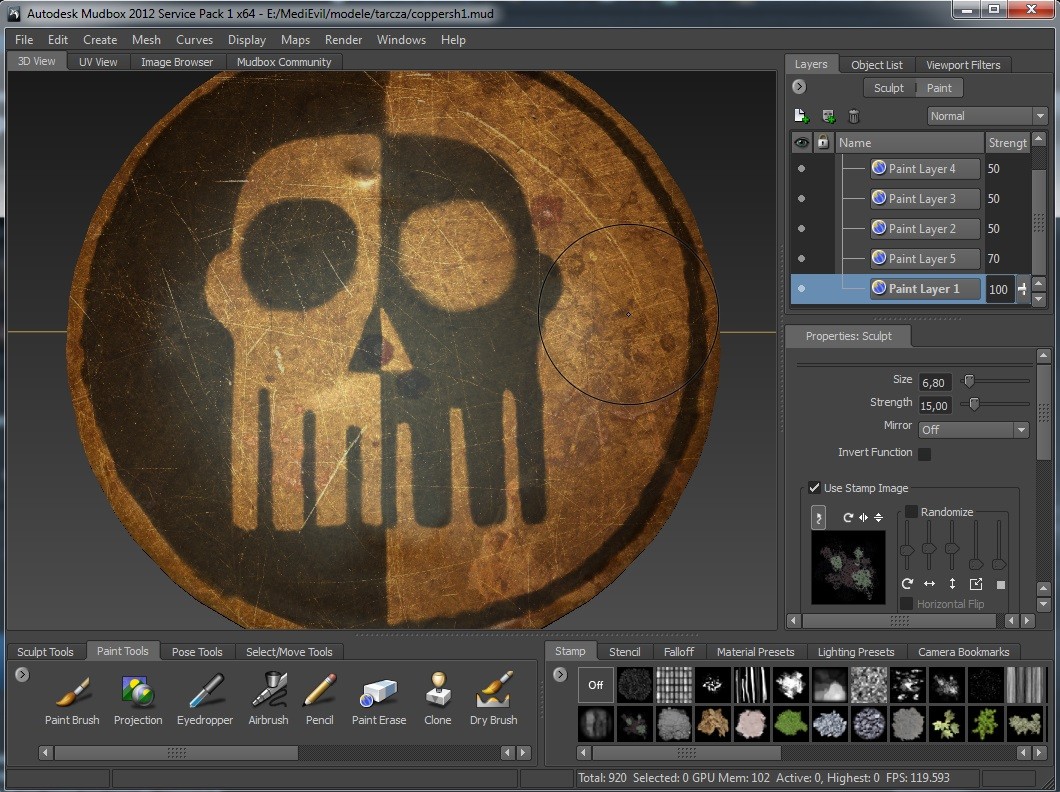
Task: Select the Pencil tool
Action: point(319,699)
